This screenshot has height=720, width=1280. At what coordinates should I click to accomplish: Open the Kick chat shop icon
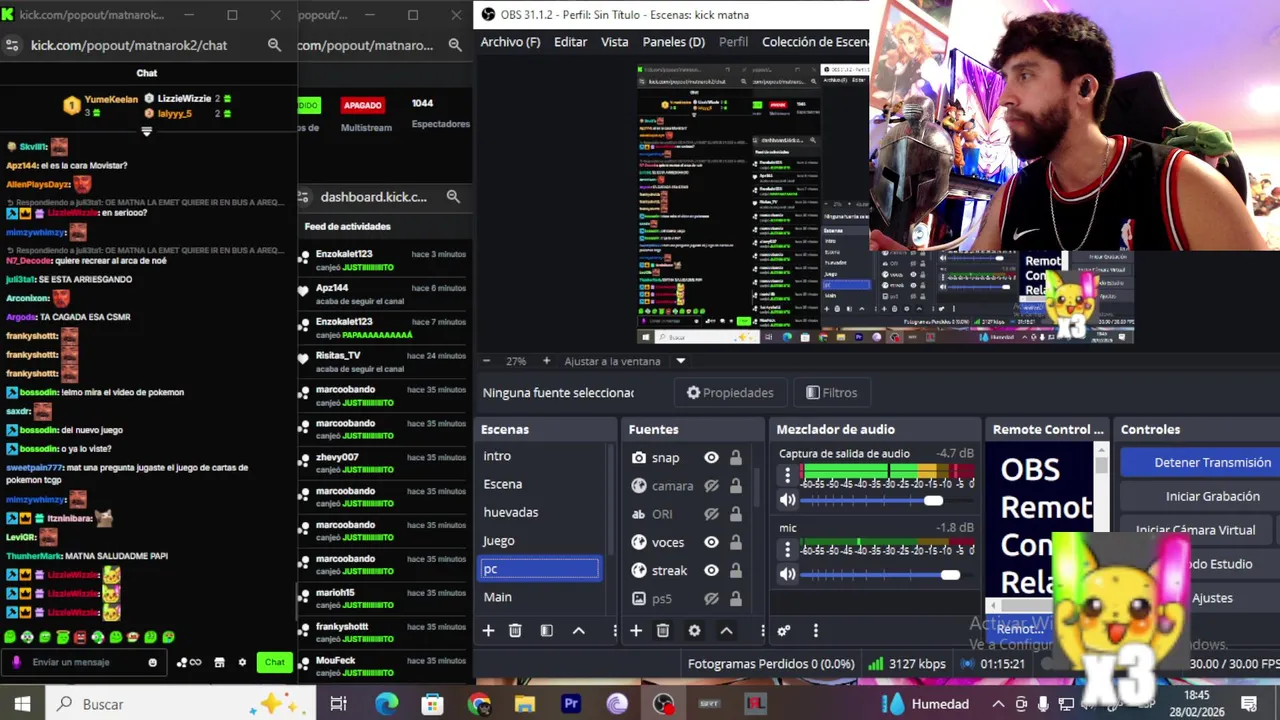pos(219,662)
